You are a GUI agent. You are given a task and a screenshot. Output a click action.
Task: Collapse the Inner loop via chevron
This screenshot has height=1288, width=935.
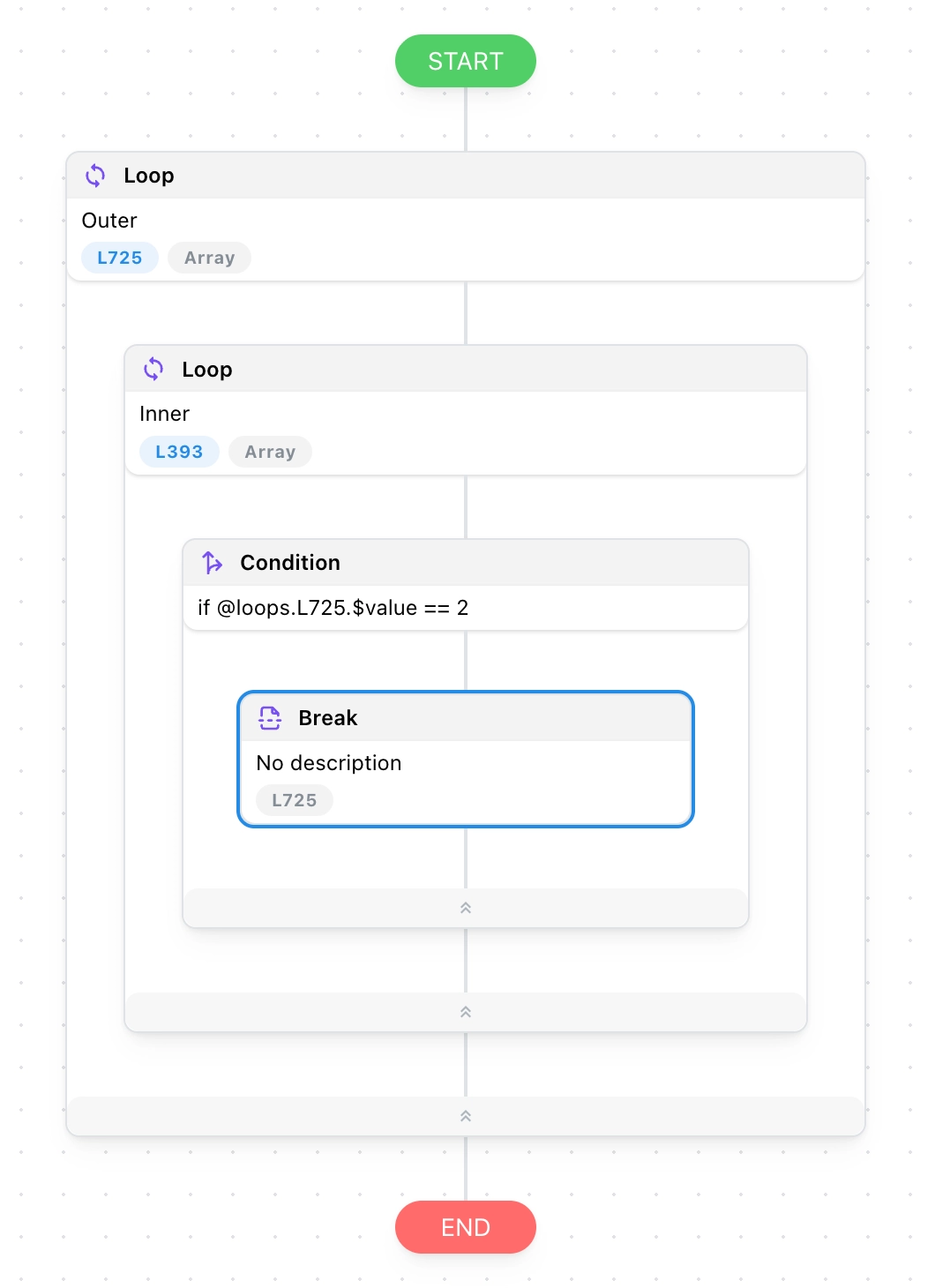coord(466,1012)
